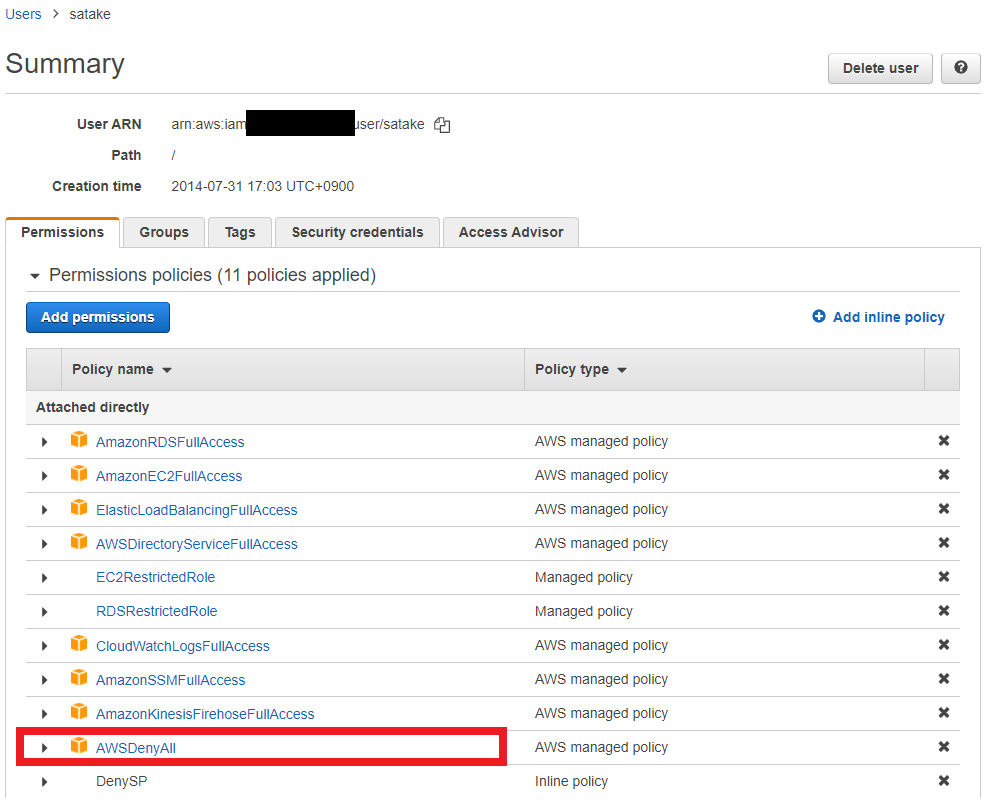Sort by the Policy name column

pos(122,369)
